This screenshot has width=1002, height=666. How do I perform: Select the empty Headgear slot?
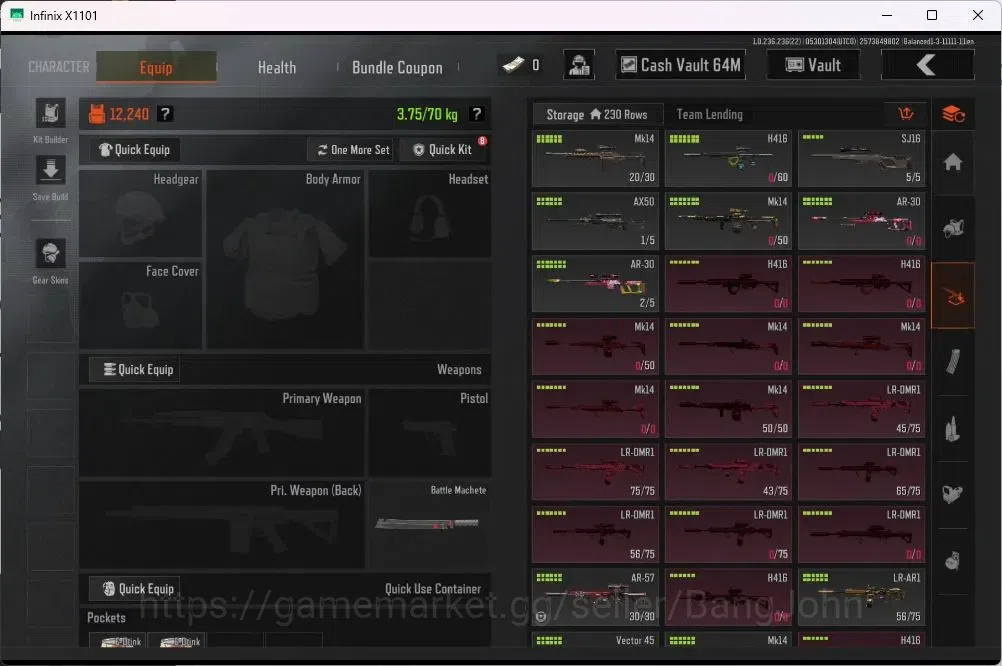tap(141, 214)
